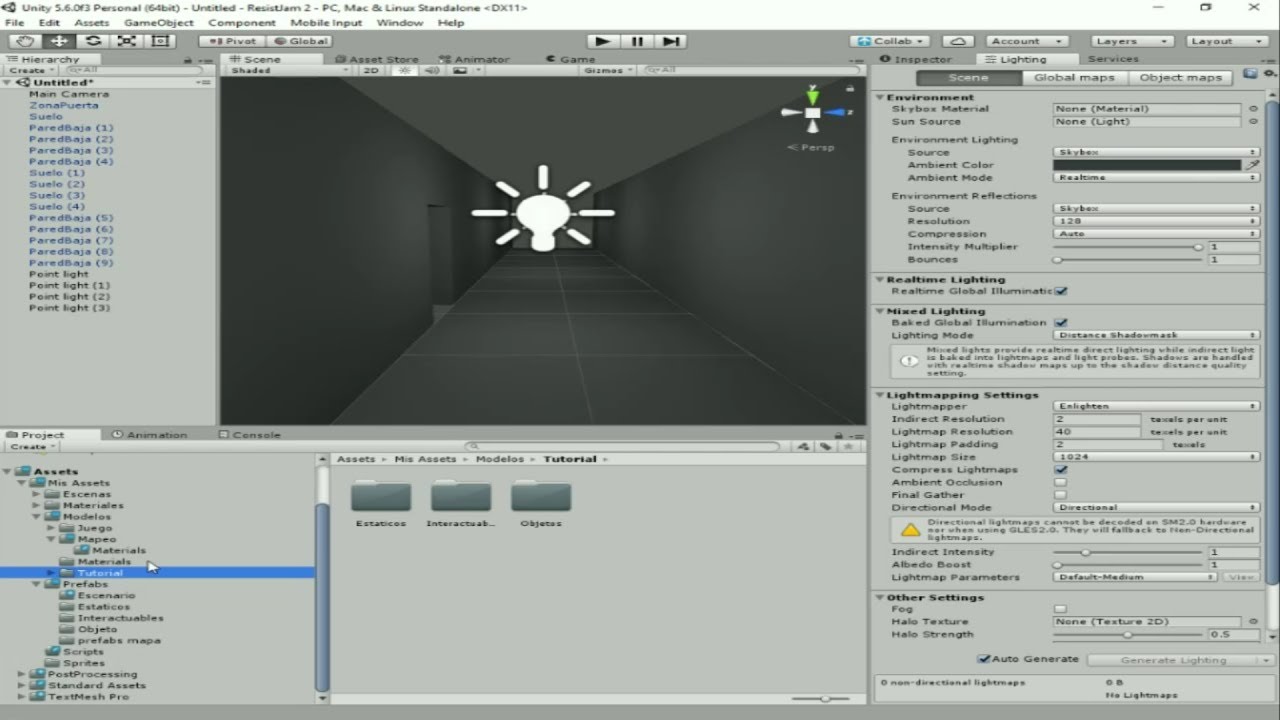Open the Directional Mode dropdown
Screen dimensions: 1280x720
1157,508
